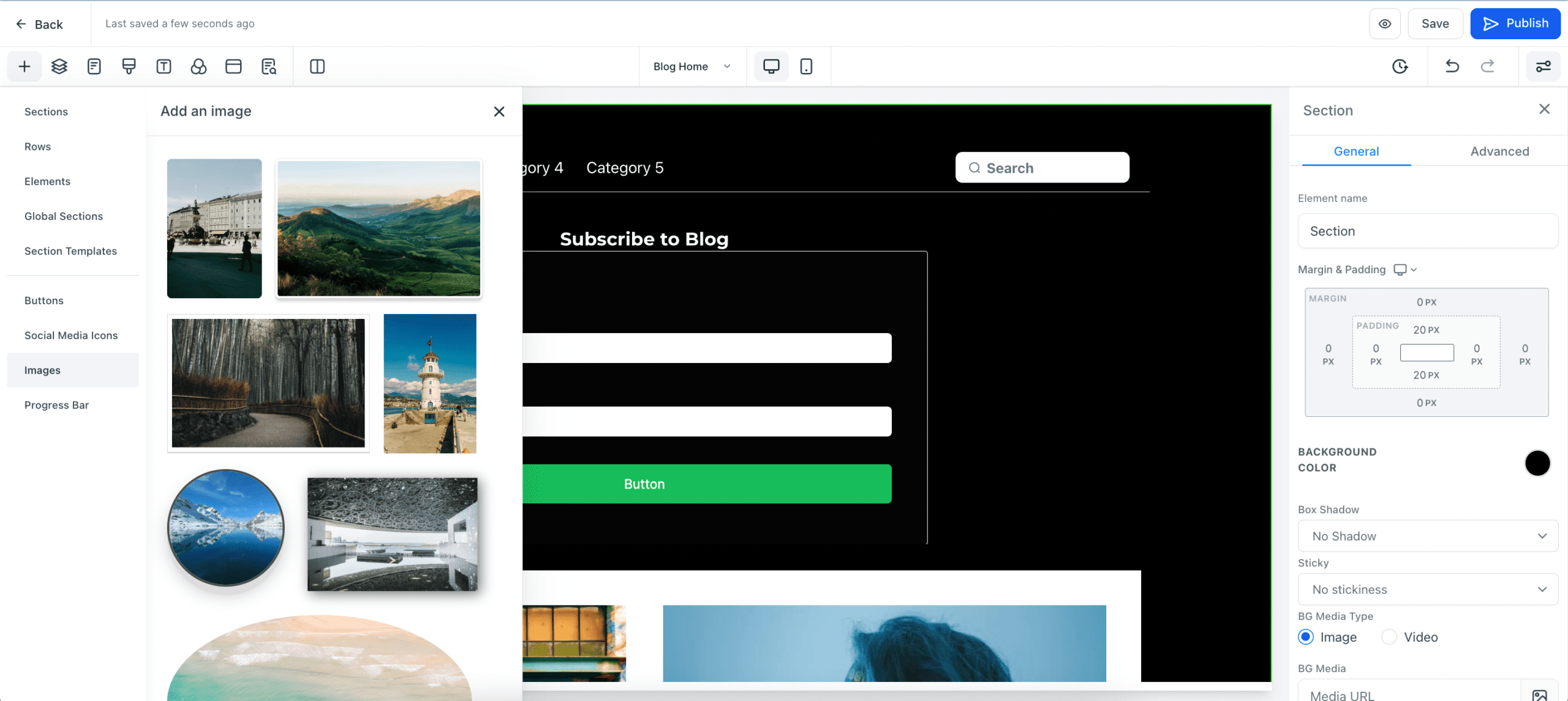Pick the modern architecture dome image

pos(392,534)
